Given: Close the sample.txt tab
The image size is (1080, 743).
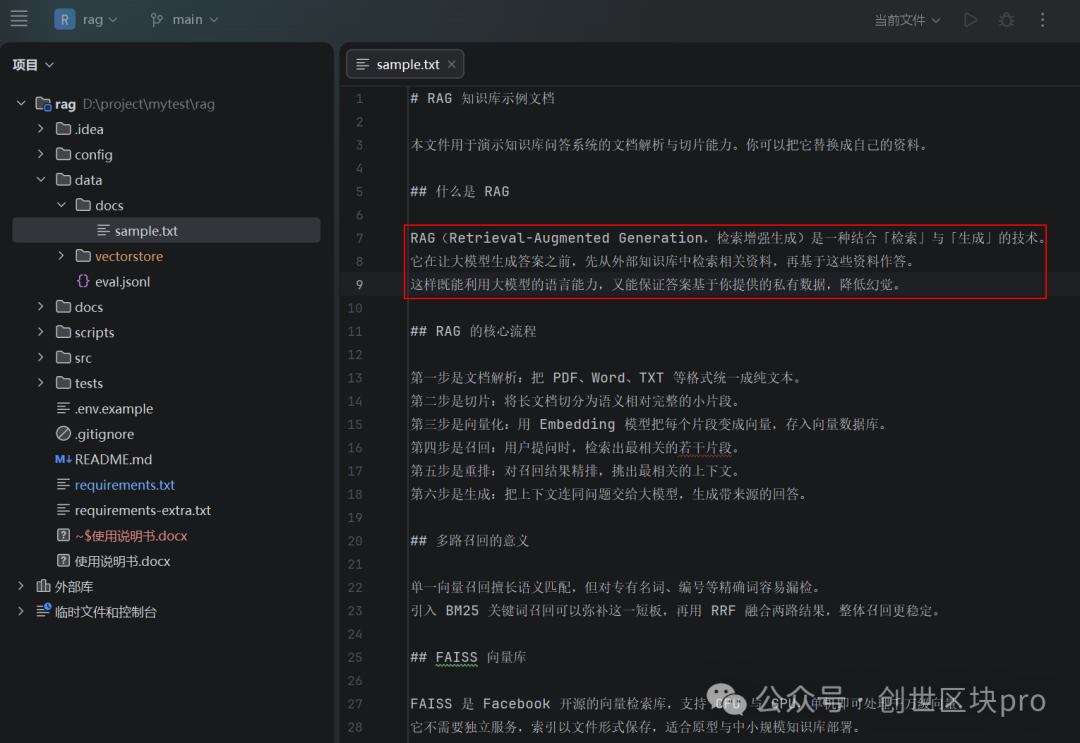Looking at the screenshot, I should (x=451, y=64).
